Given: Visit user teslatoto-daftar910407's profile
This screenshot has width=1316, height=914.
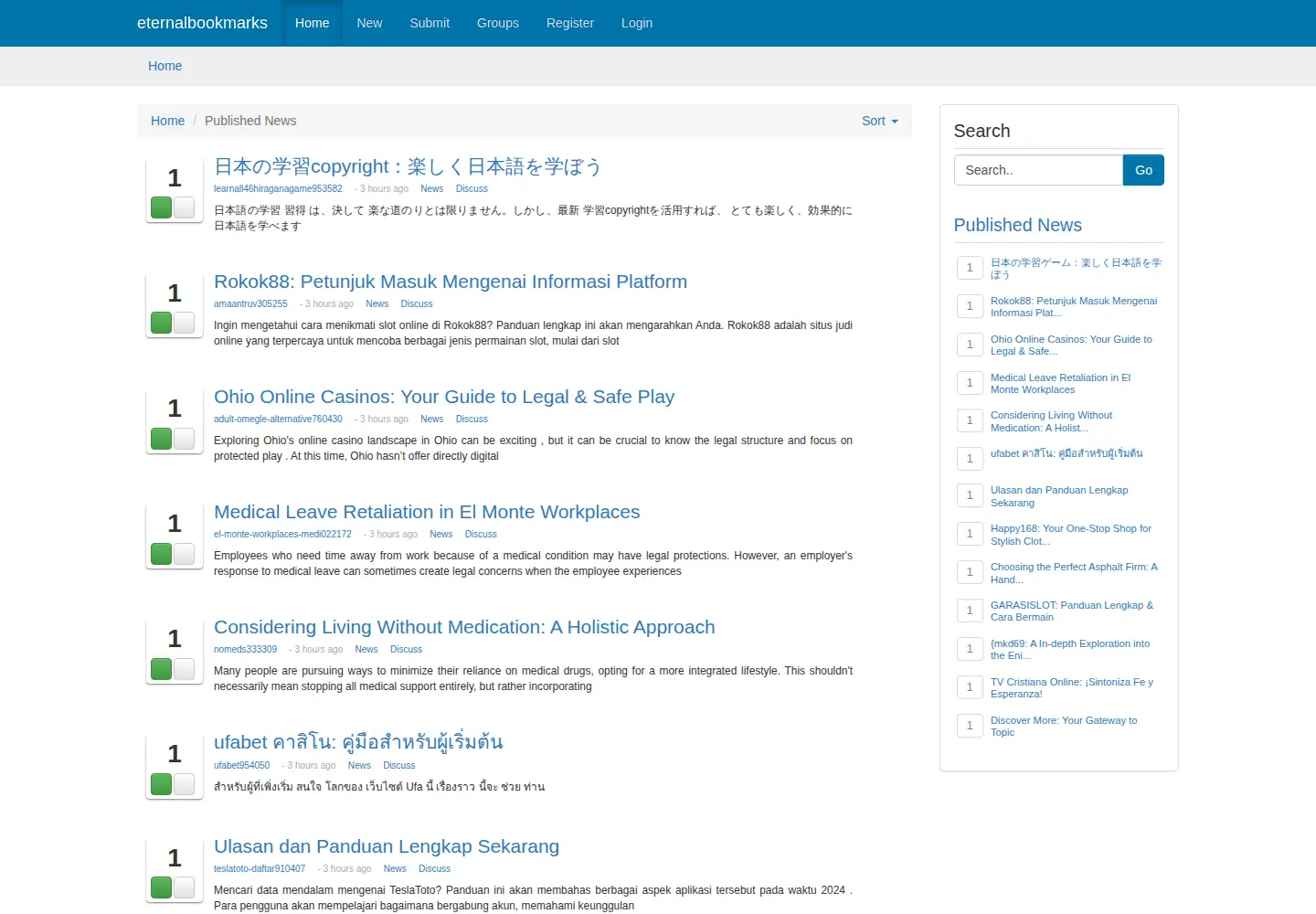Looking at the screenshot, I should [x=260, y=868].
